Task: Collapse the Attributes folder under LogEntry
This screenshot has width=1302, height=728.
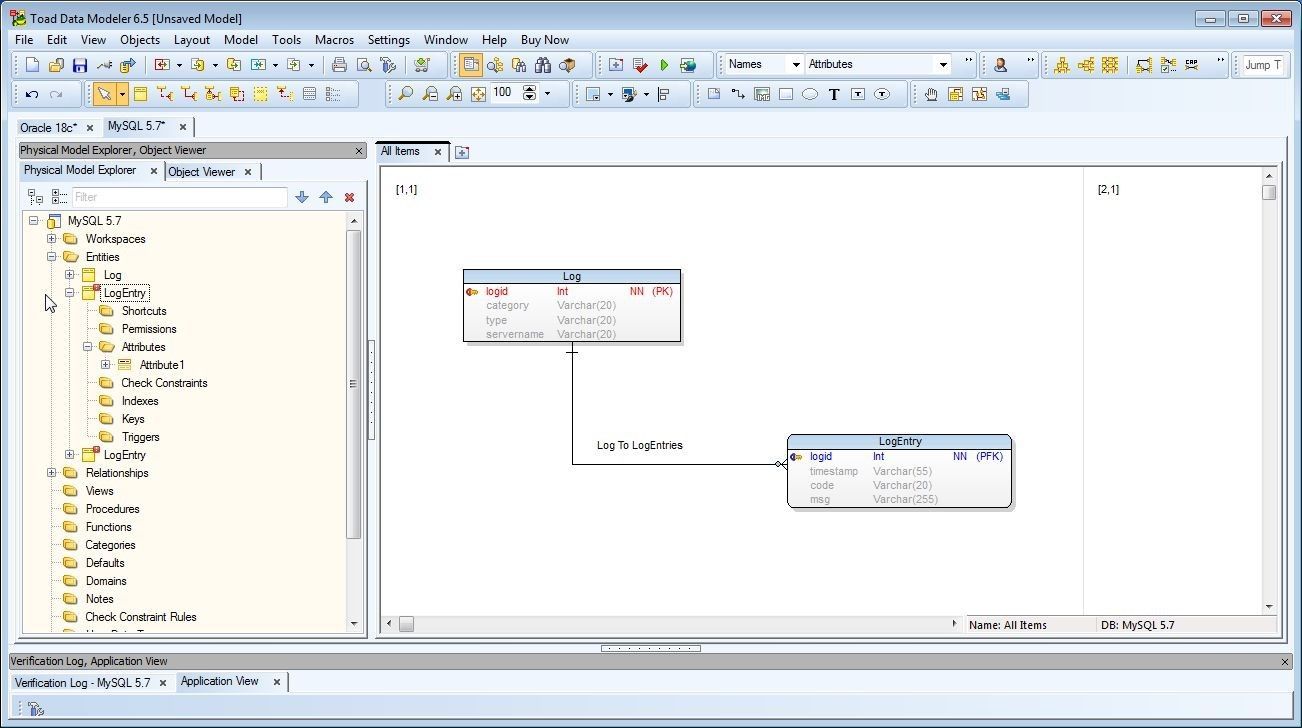Action: 88,347
